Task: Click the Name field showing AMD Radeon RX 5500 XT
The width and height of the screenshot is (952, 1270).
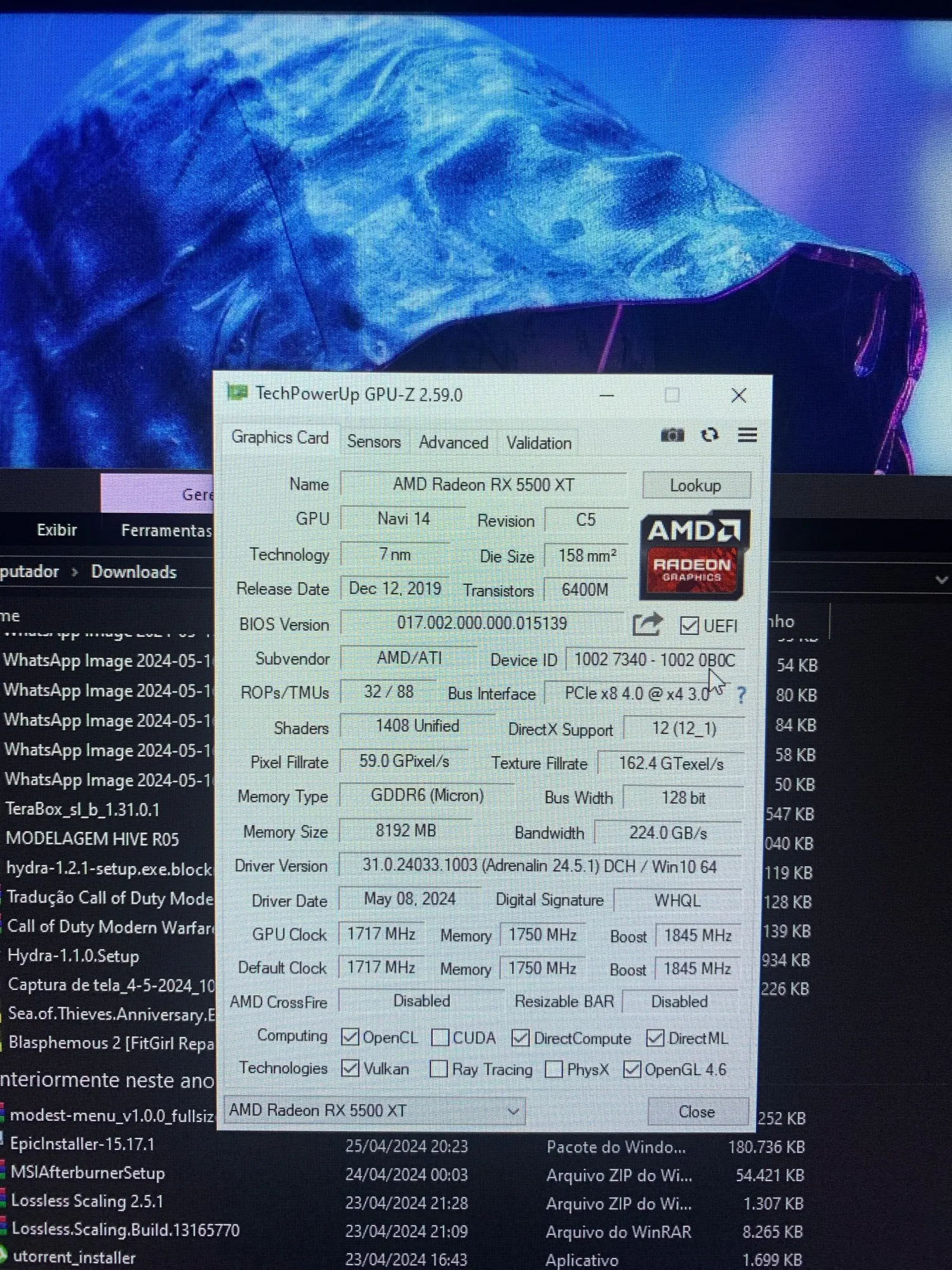Action: [484, 485]
